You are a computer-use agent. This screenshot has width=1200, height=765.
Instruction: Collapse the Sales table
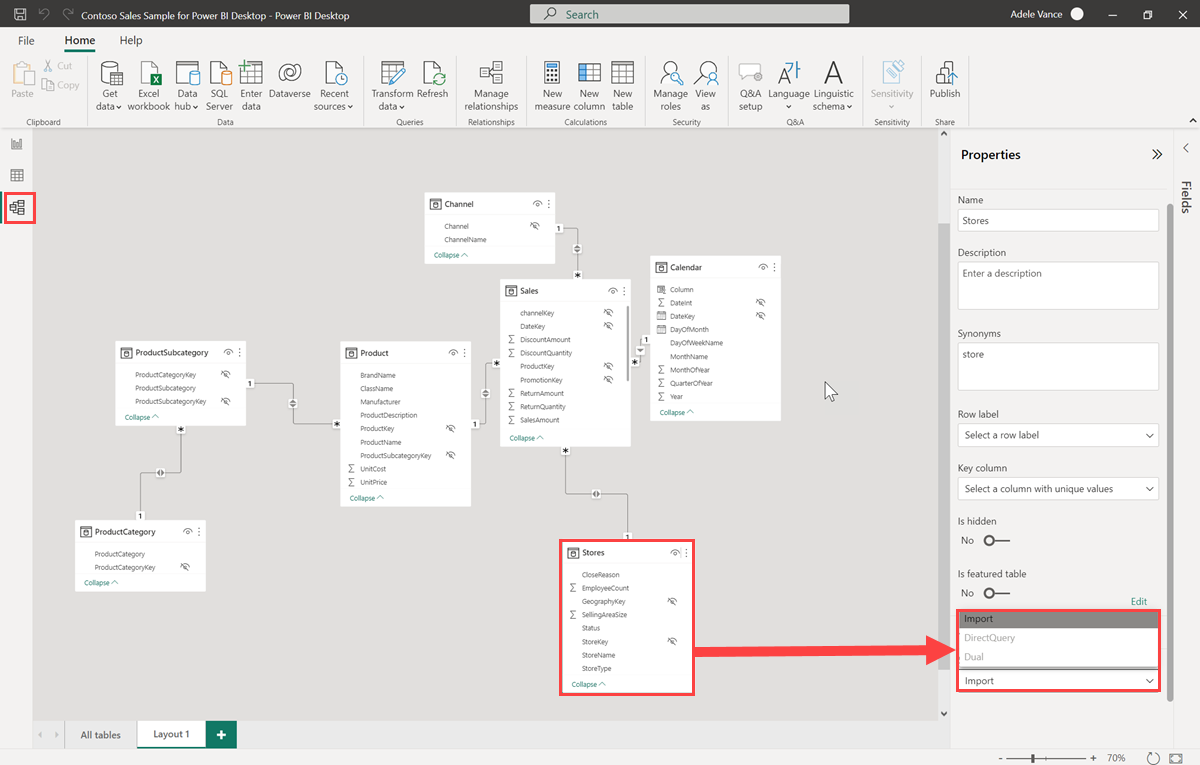coord(526,438)
